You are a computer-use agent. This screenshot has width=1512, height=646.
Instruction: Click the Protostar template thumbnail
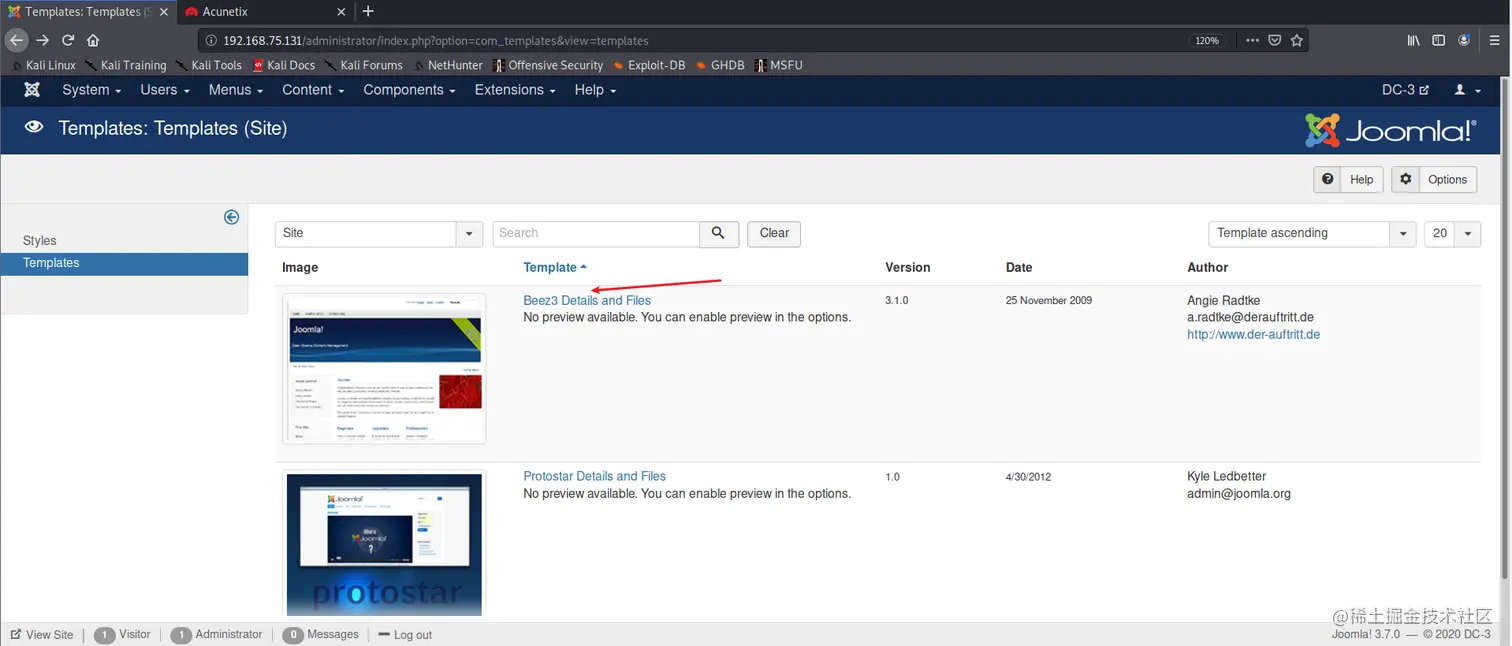pyautogui.click(x=384, y=545)
